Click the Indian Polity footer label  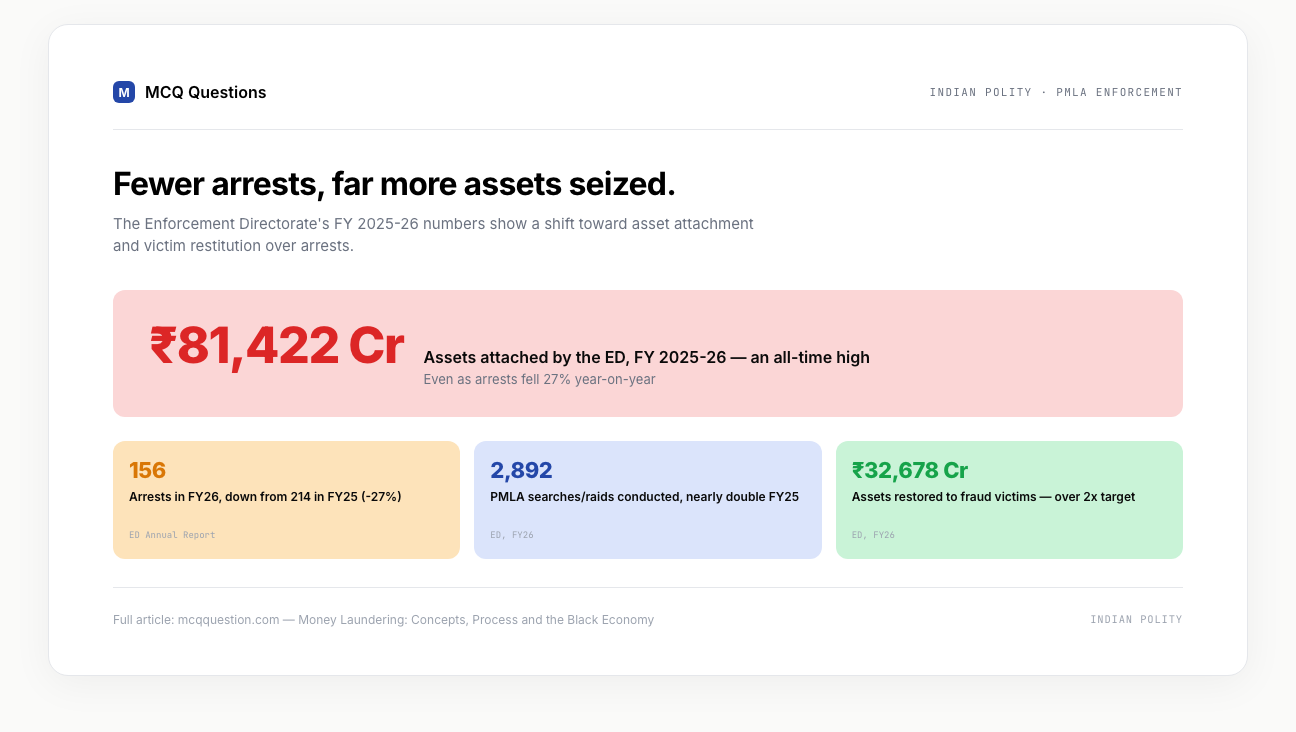pyautogui.click(x=1136, y=620)
